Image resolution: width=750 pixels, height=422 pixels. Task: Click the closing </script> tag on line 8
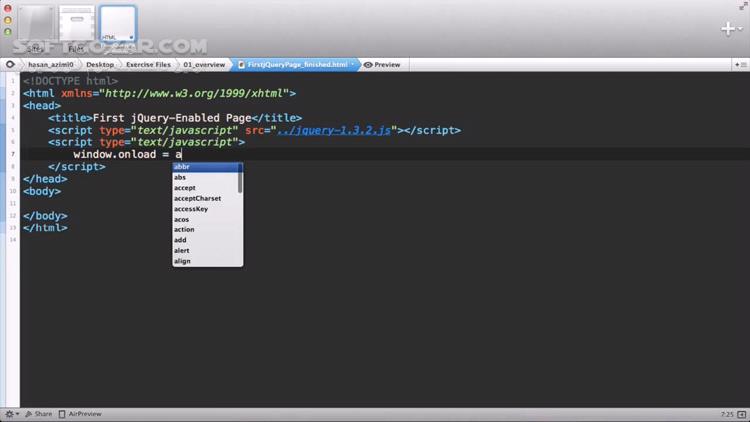(x=77, y=167)
